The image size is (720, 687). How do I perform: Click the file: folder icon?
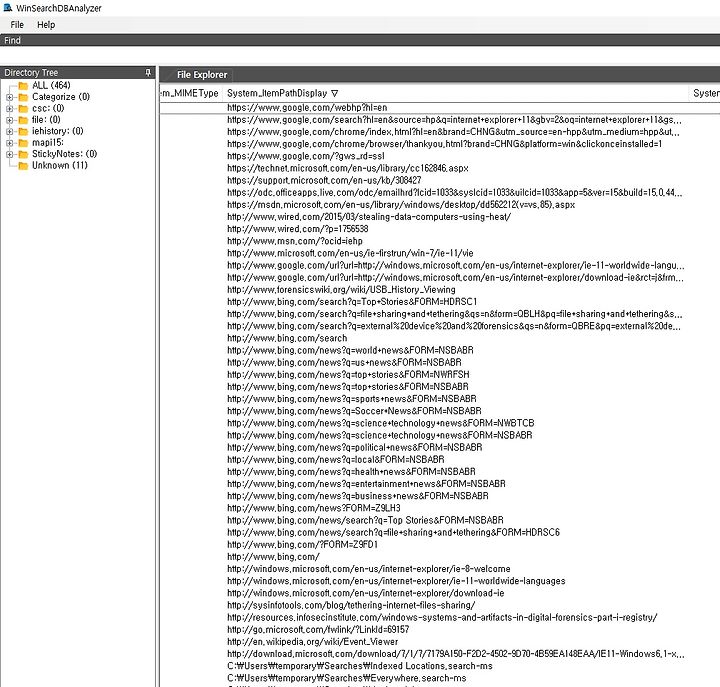(23, 120)
